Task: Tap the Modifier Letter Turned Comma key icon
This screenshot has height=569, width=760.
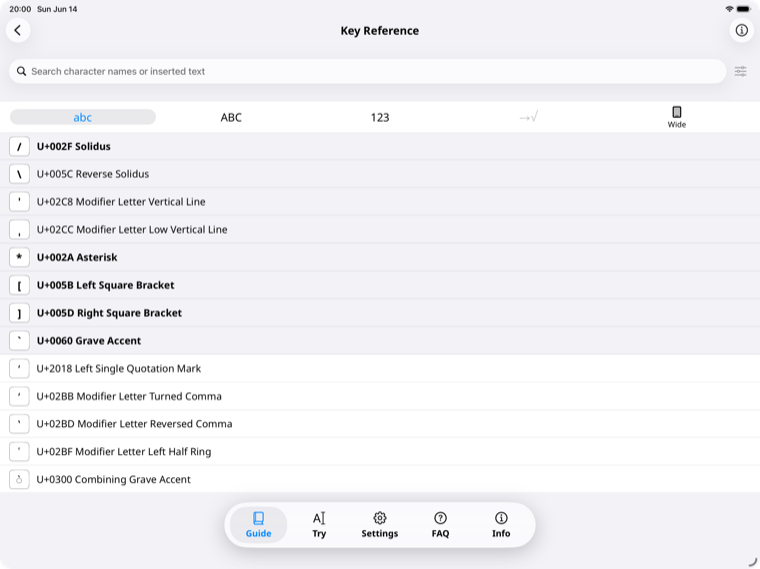Action: tap(19, 396)
